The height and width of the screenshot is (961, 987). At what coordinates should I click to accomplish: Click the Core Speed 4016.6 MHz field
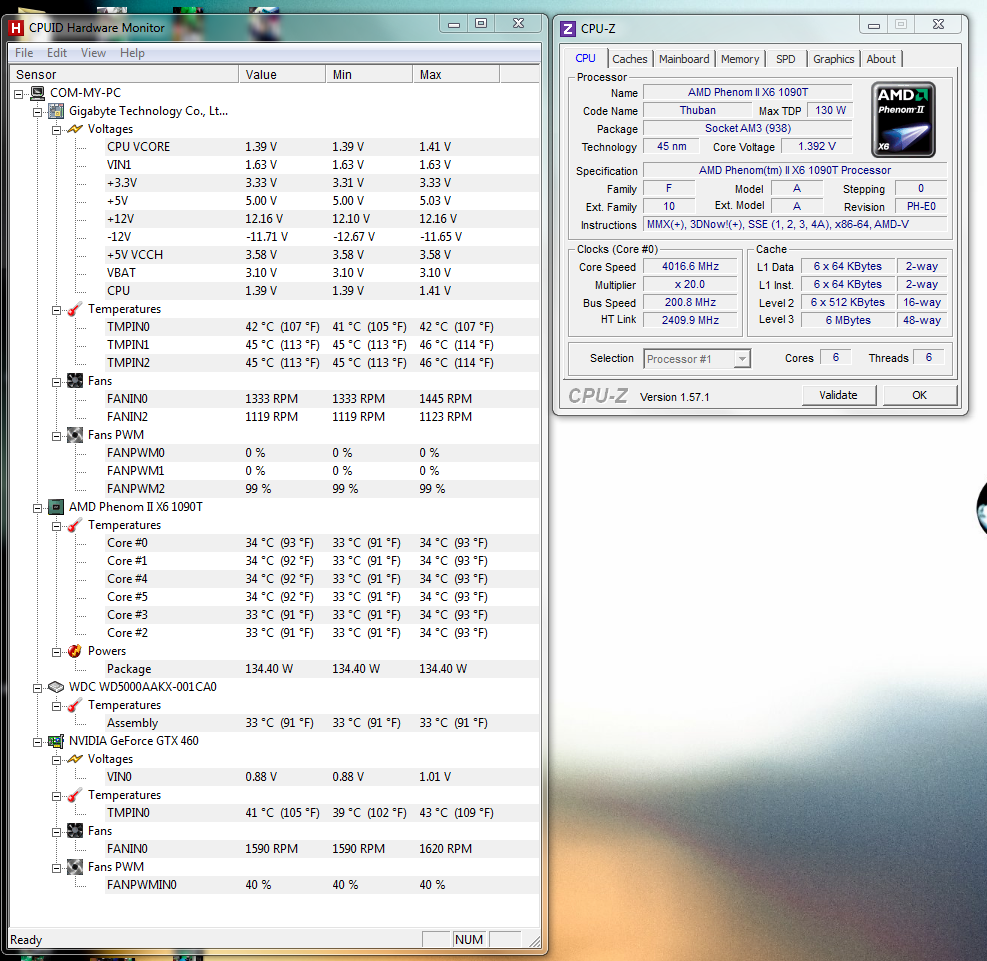pyautogui.click(x=690, y=267)
